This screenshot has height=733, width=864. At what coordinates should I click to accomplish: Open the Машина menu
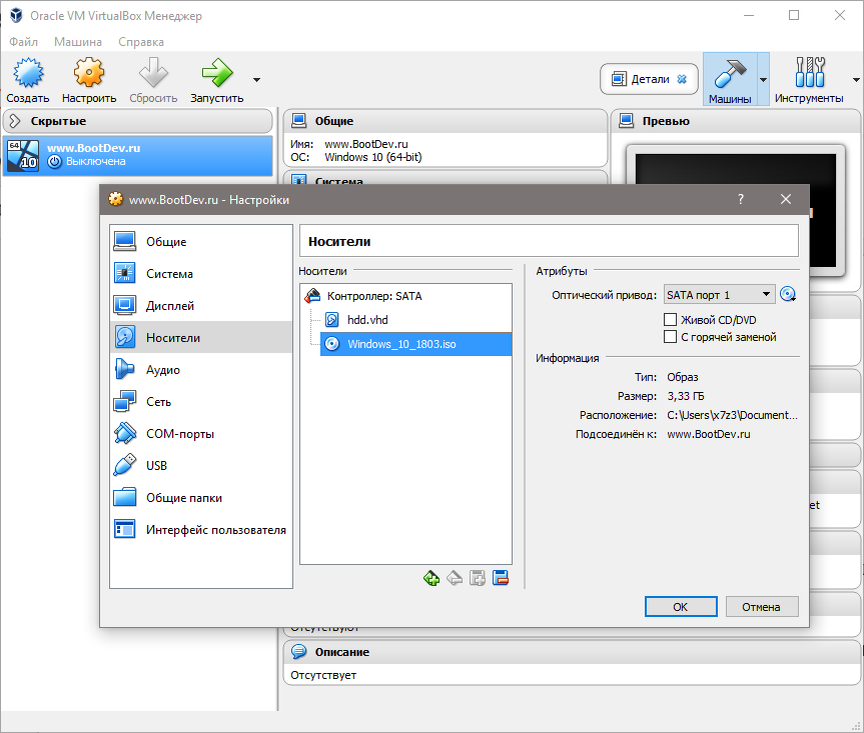coord(78,42)
